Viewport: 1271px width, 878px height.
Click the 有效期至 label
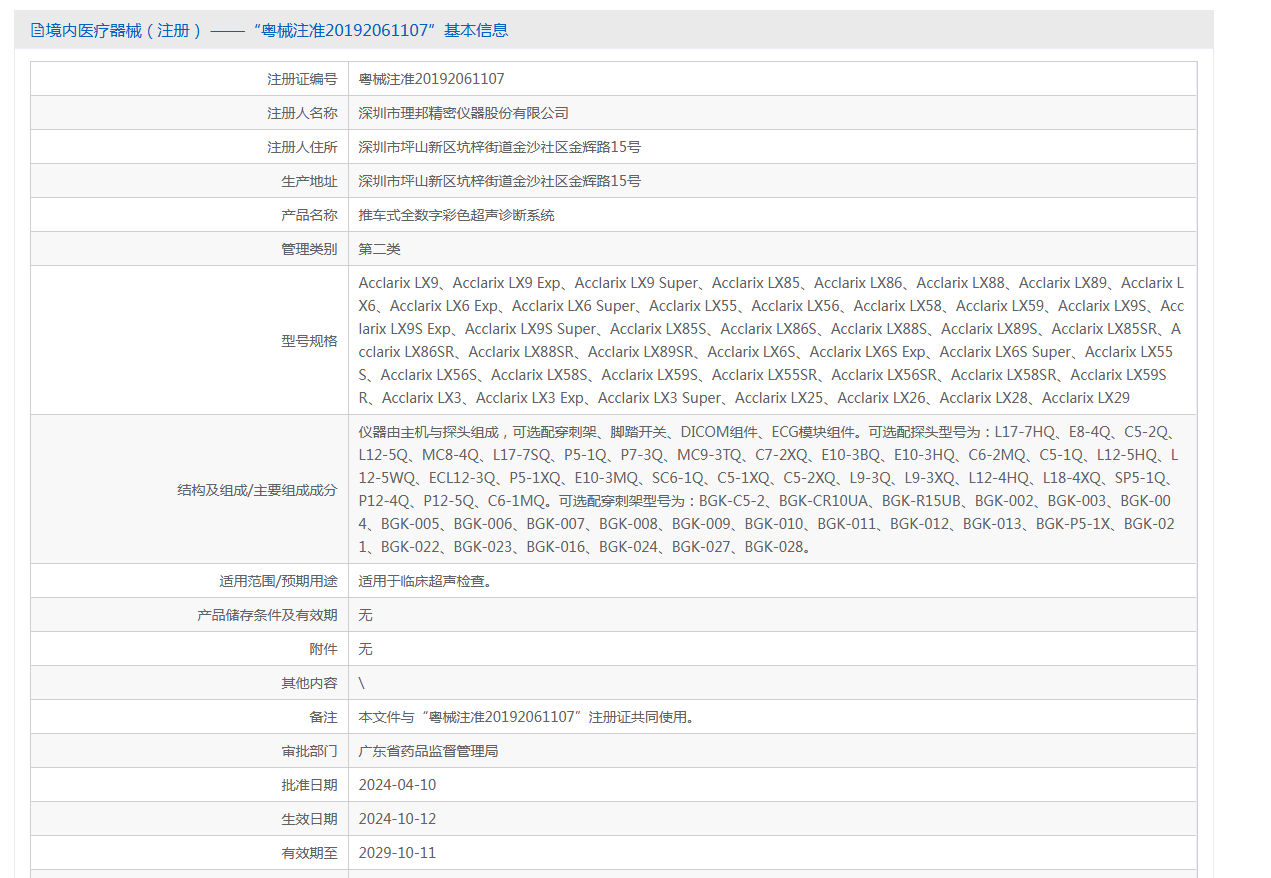(x=309, y=853)
